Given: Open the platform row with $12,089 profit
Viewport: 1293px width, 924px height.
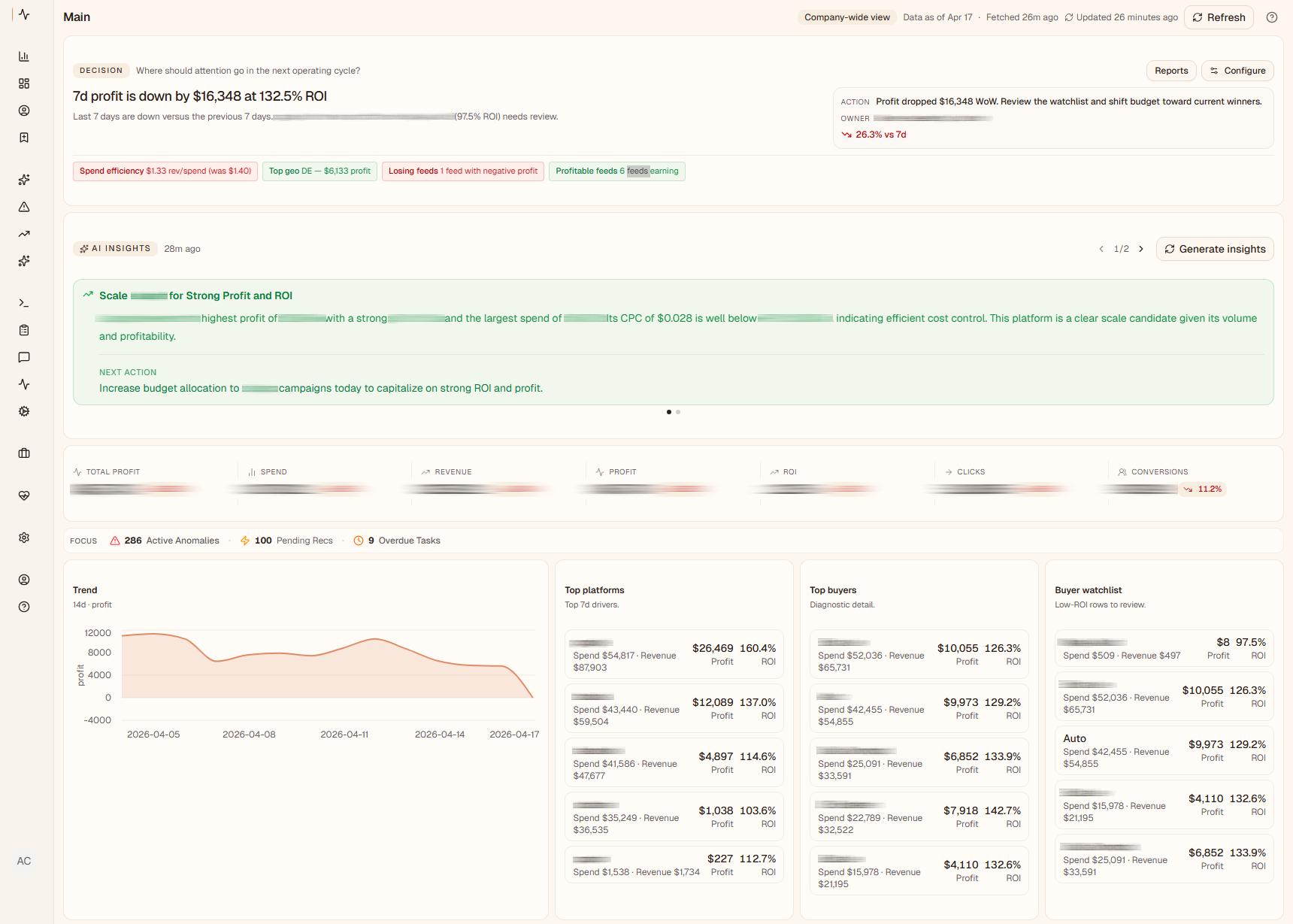Looking at the screenshot, I should pos(674,708).
